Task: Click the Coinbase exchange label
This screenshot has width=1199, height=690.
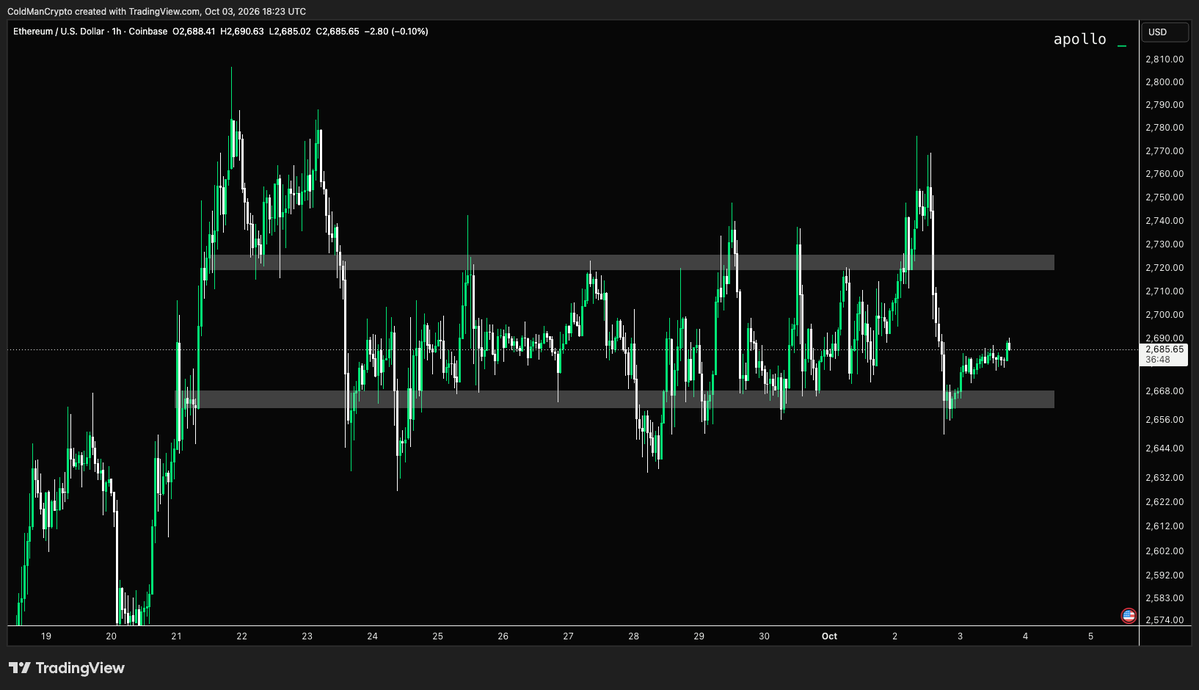Action: click(148, 31)
